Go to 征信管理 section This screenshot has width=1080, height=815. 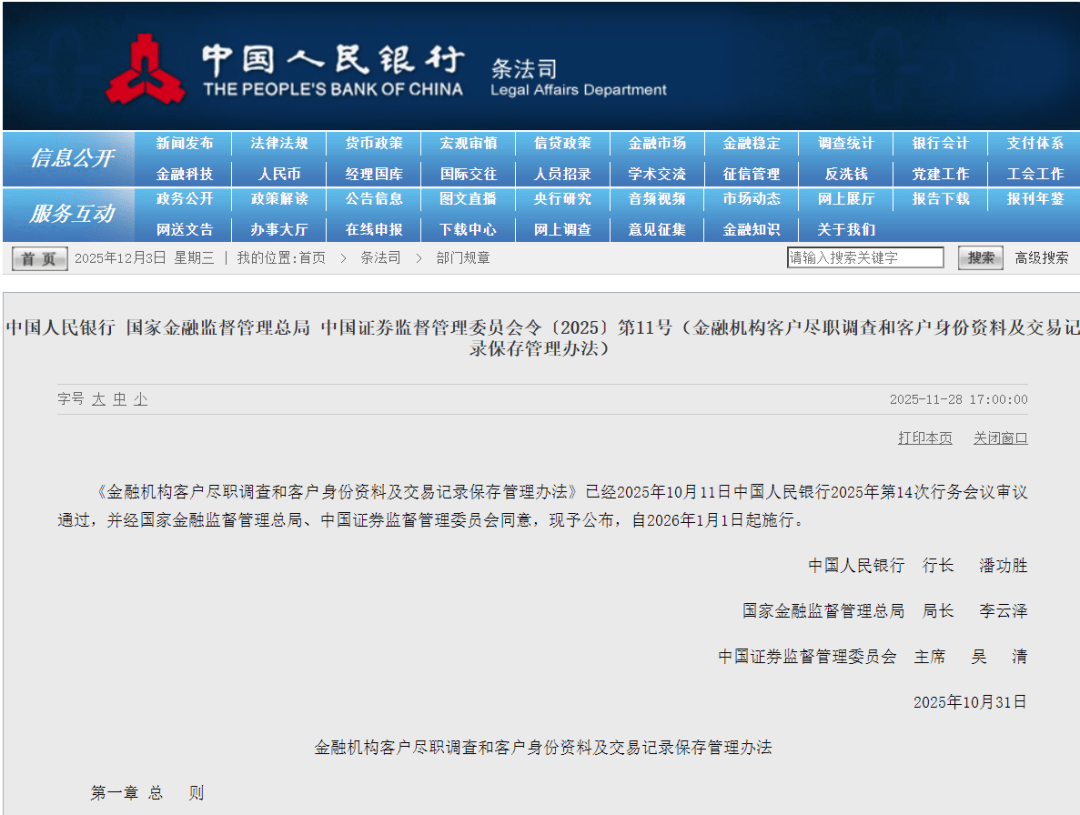point(751,174)
